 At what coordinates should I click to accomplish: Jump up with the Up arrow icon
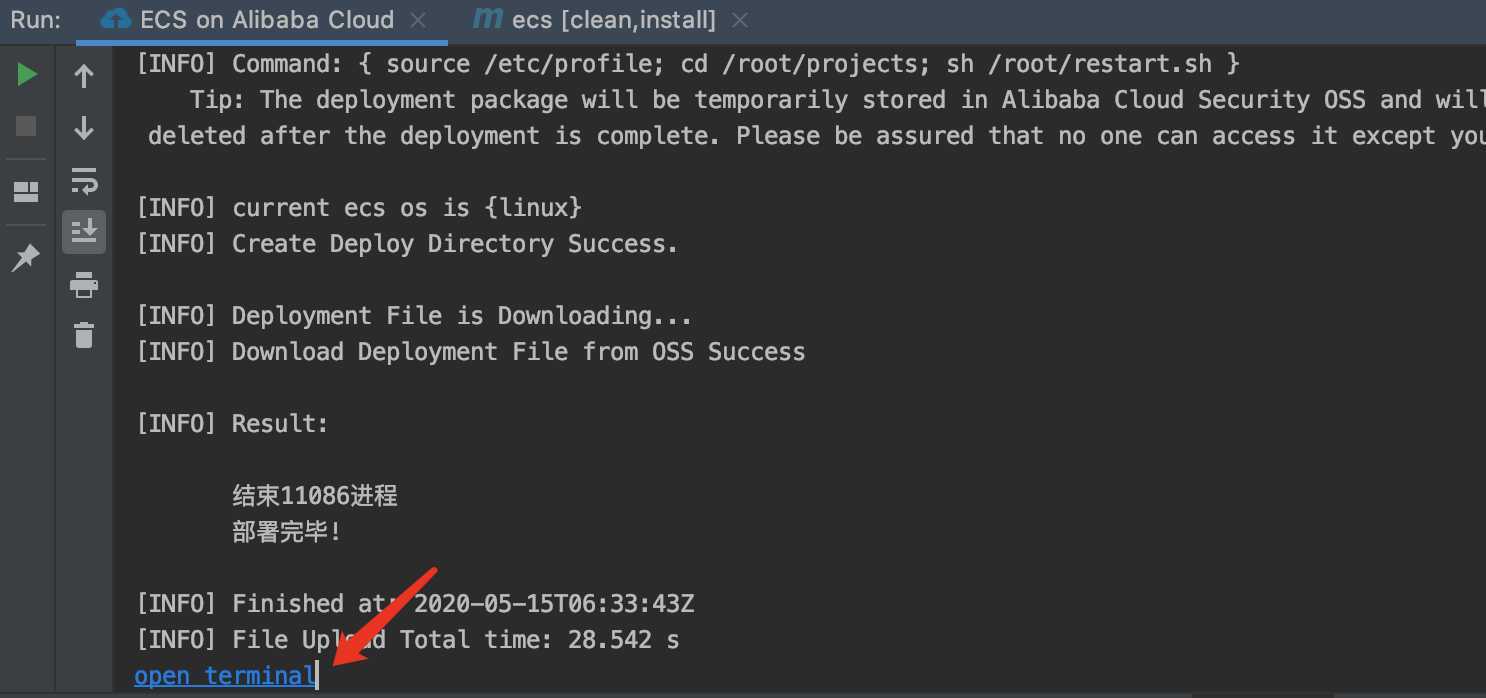click(x=84, y=76)
